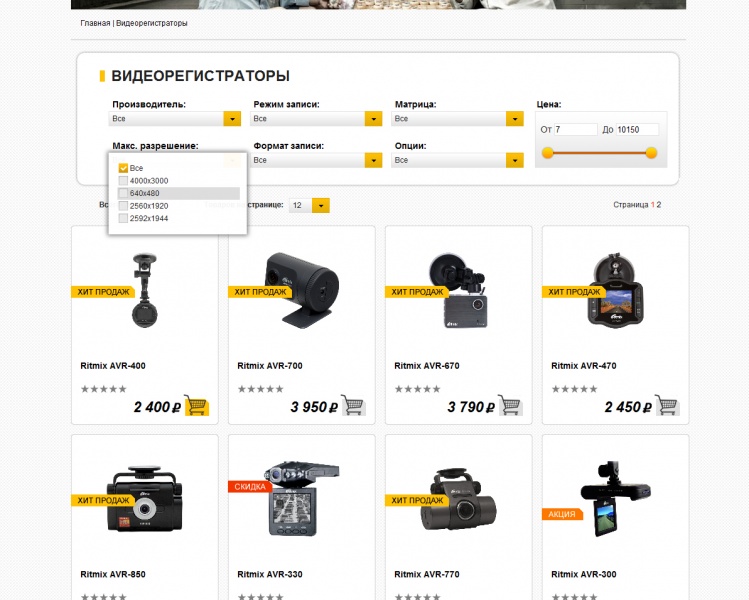Focus the От minimum price field
Image resolution: width=749 pixels, height=600 pixels.
coord(576,129)
